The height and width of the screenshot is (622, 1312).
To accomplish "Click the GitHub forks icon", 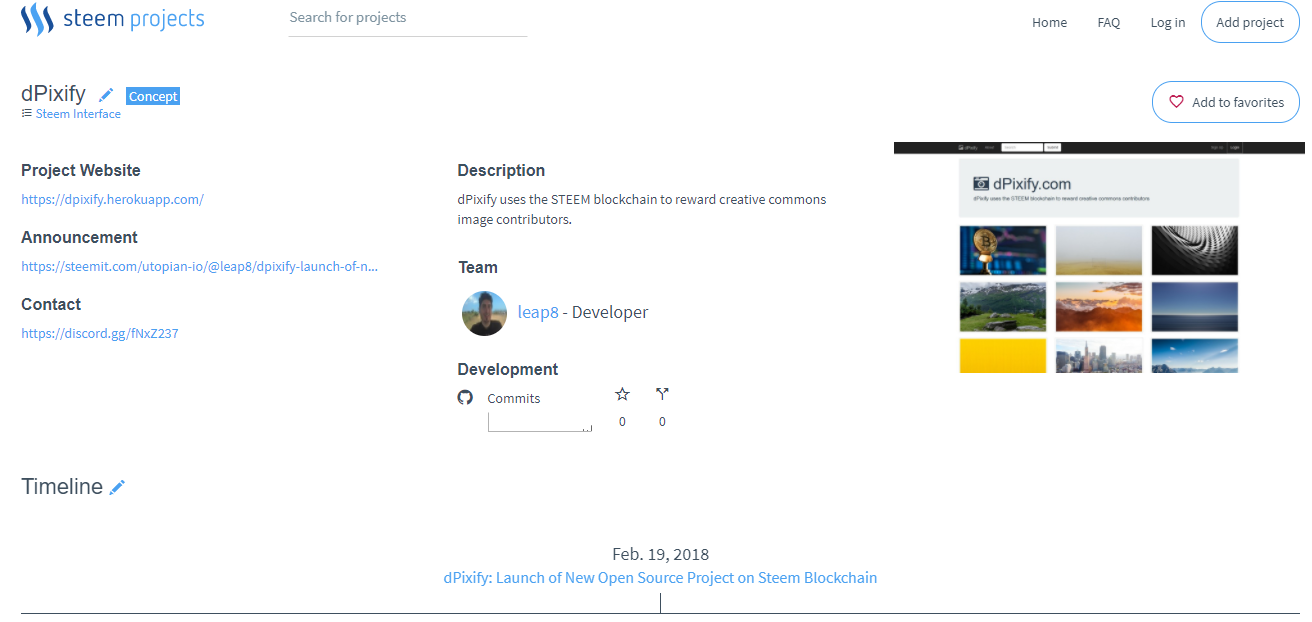I will pos(662,395).
